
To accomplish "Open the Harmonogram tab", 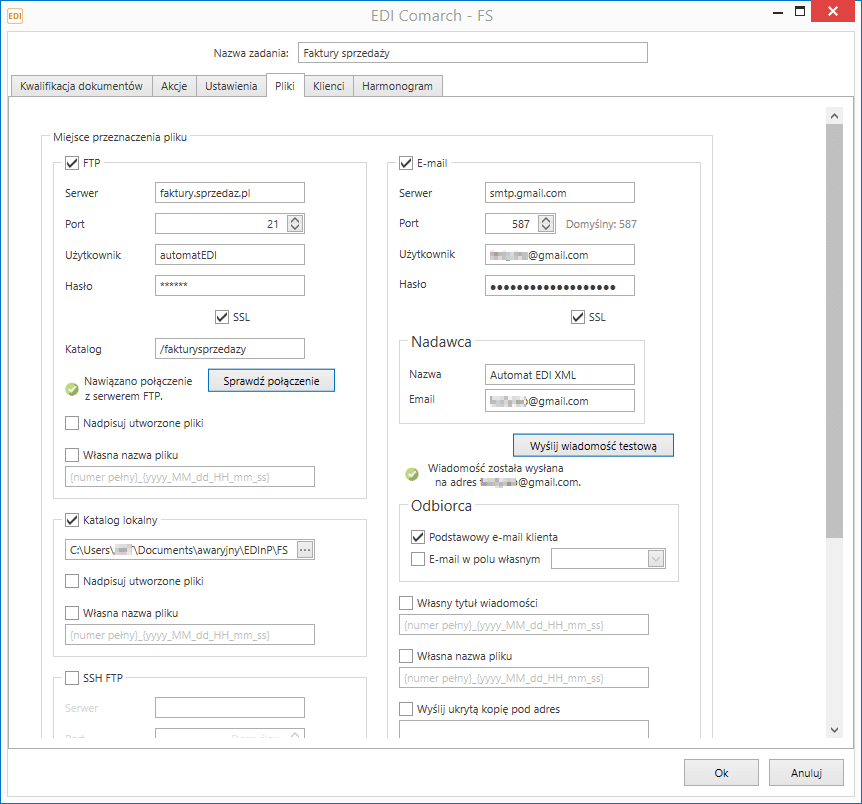I will pyautogui.click(x=397, y=86).
